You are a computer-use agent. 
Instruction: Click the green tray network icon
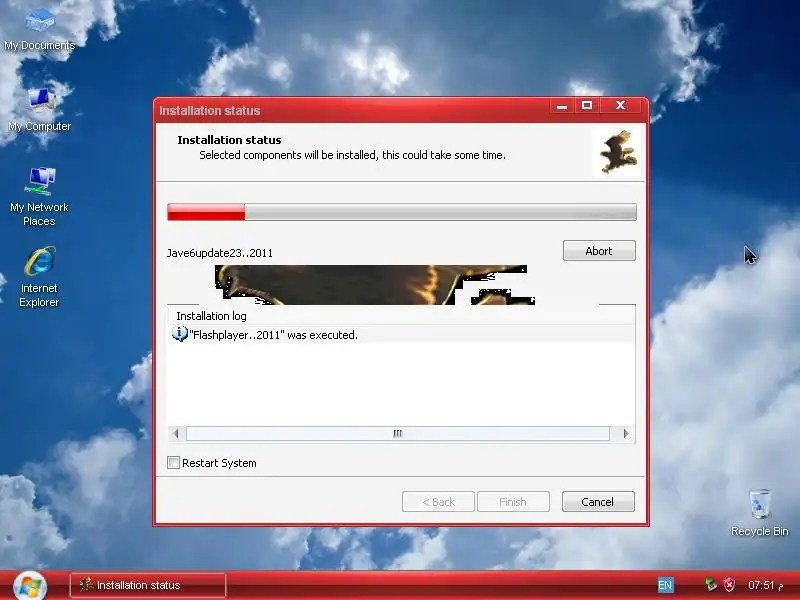tap(710, 585)
